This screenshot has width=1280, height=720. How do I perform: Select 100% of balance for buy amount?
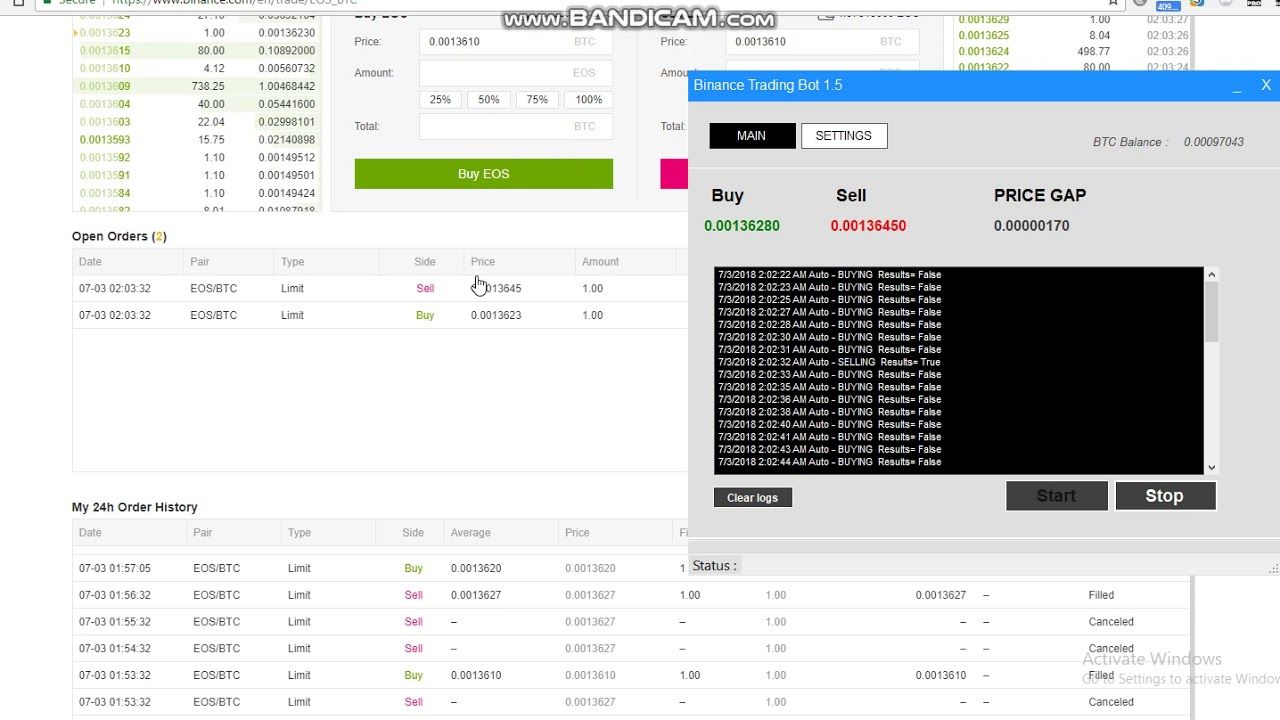pyautogui.click(x=588, y=100)
